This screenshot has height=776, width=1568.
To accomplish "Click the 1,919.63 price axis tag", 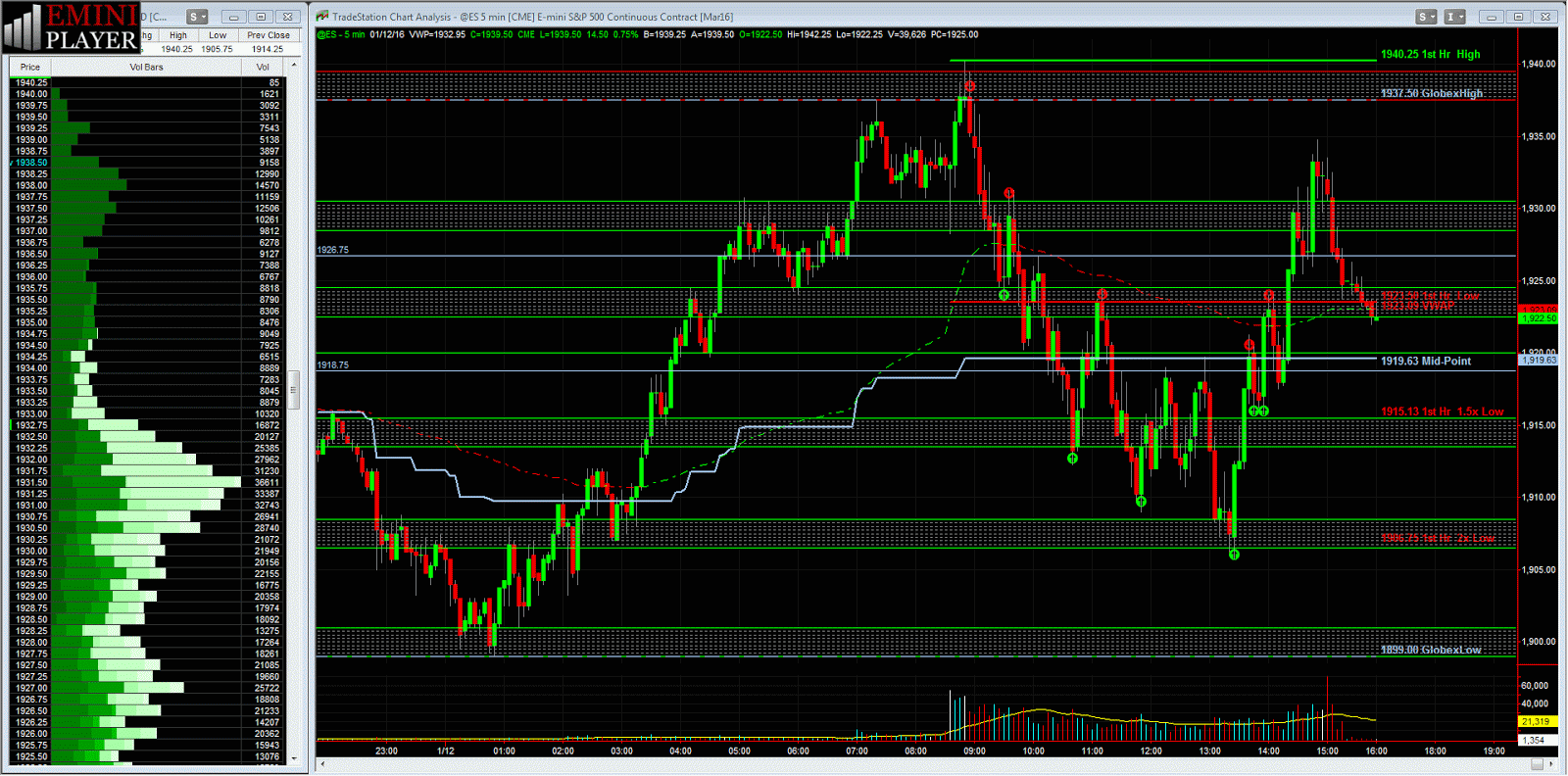I will tap(1538, 361).
